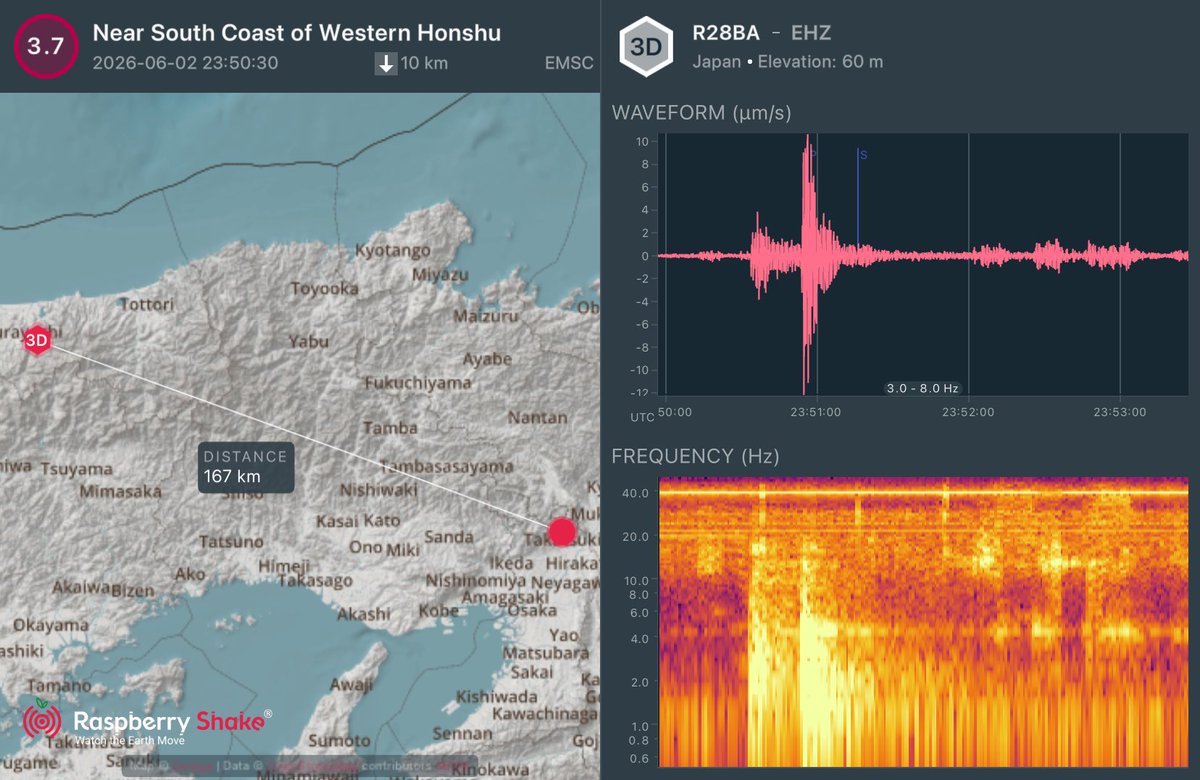Click the 23:53:00 time axis label
Image resolution: width=1200 pixels, height=780 pixels.
(x=1120, y=411)
